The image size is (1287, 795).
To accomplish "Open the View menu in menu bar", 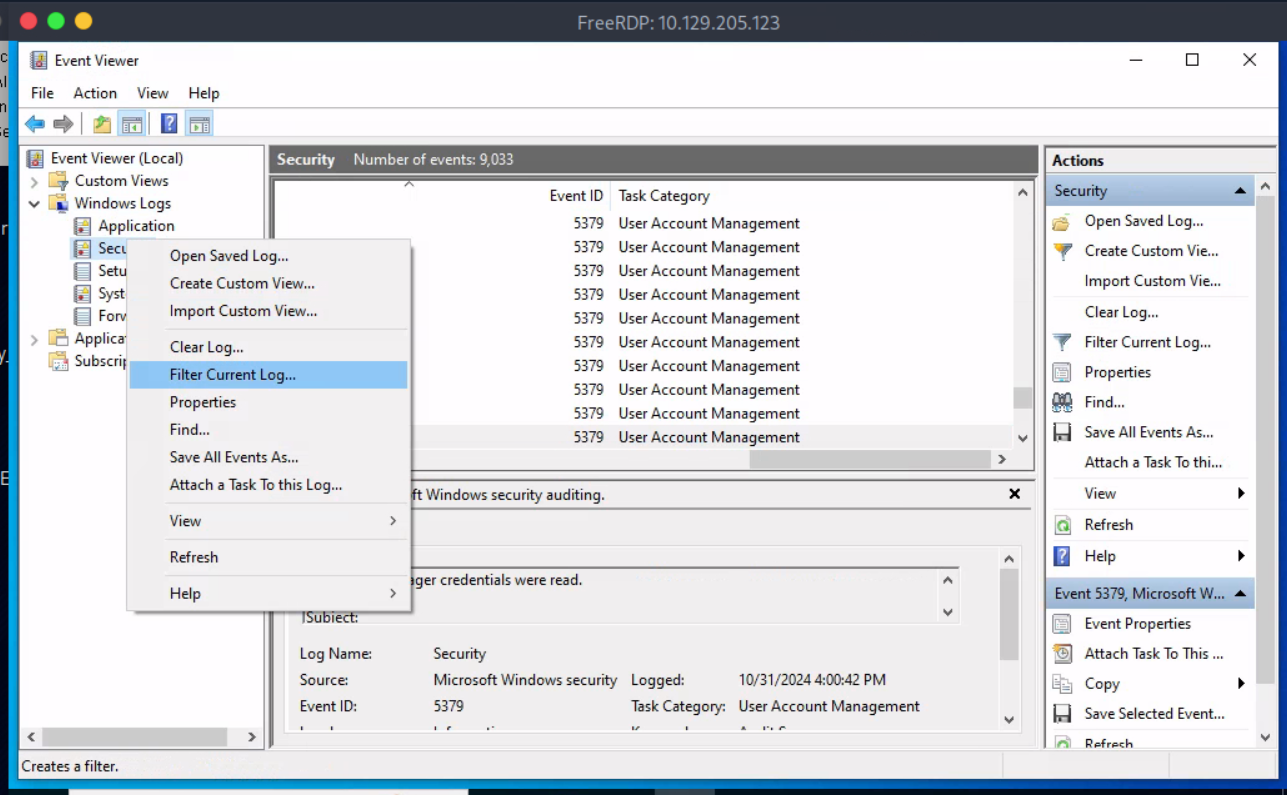I will [153, 93].
